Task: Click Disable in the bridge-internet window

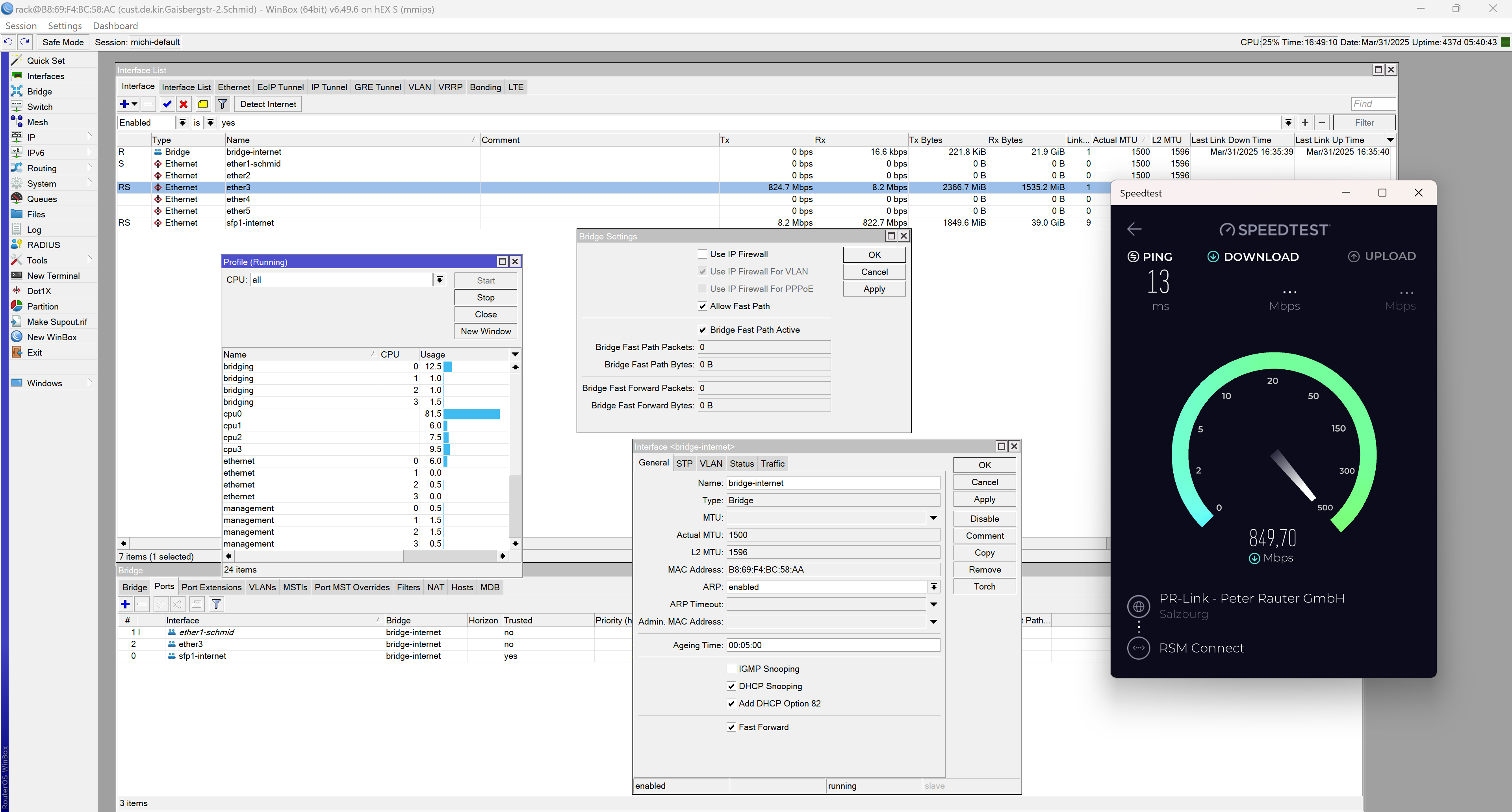Action: click(x=984, y=519)
